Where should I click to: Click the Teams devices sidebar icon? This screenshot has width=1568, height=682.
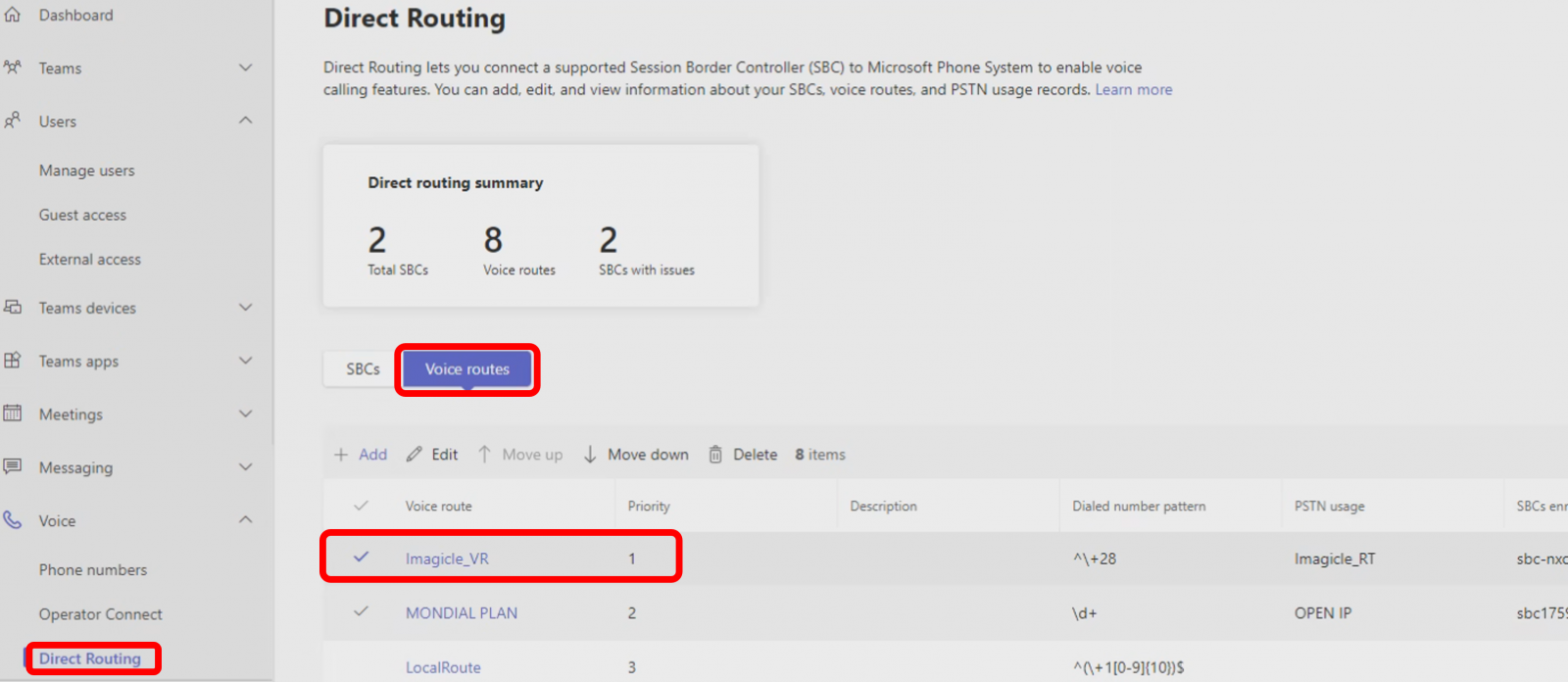coord(13,308)
